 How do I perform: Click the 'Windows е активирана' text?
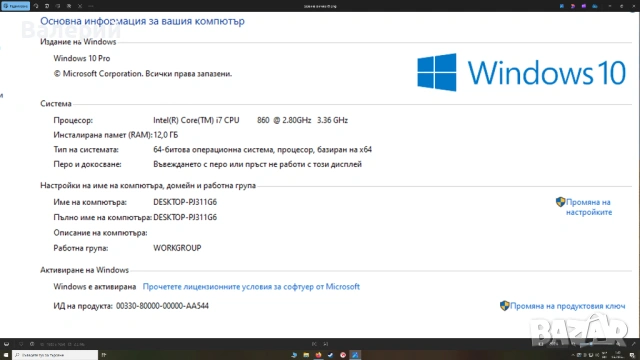(x=95, y=287)
